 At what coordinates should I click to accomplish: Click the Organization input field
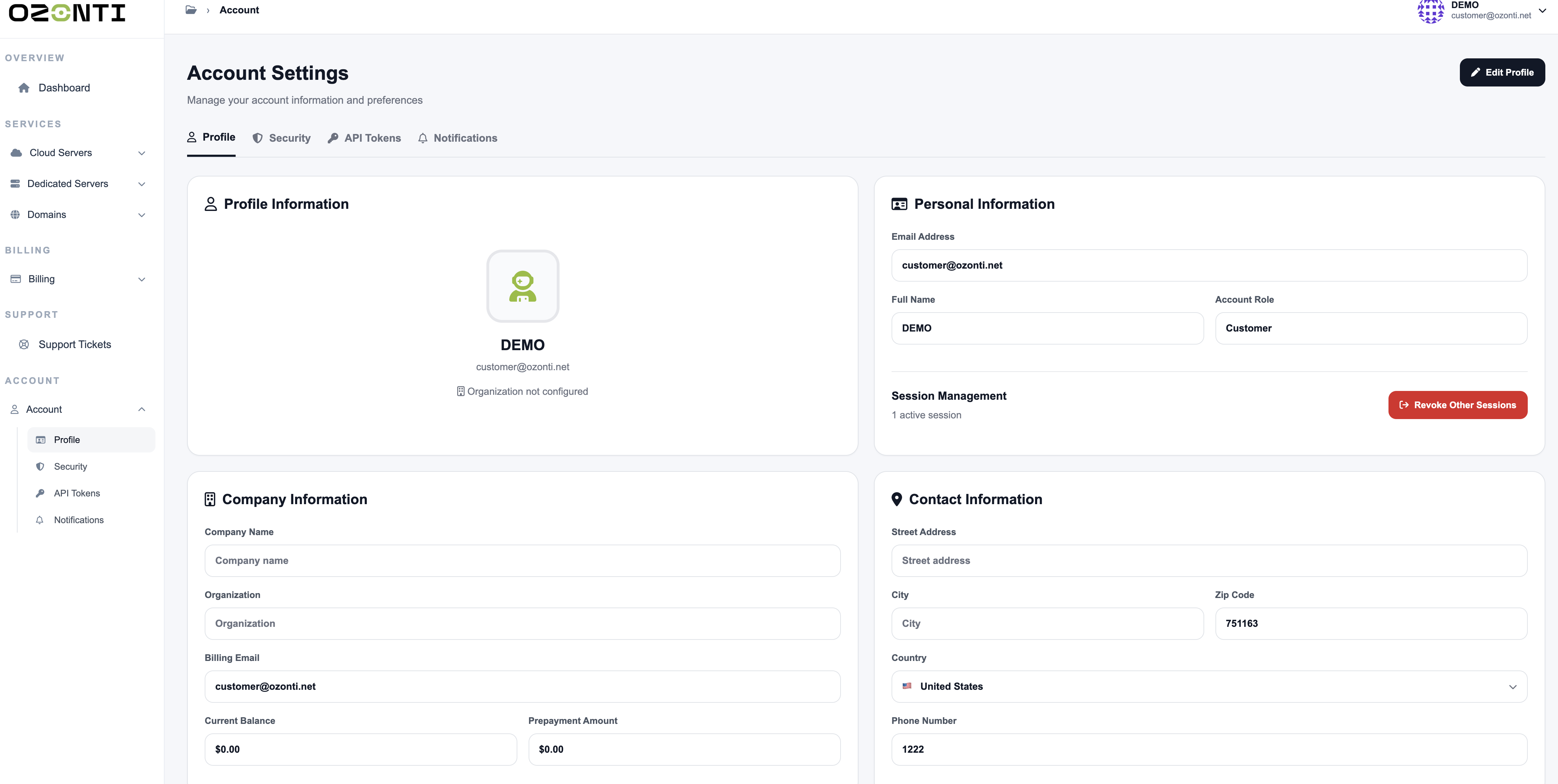point(523,624)
